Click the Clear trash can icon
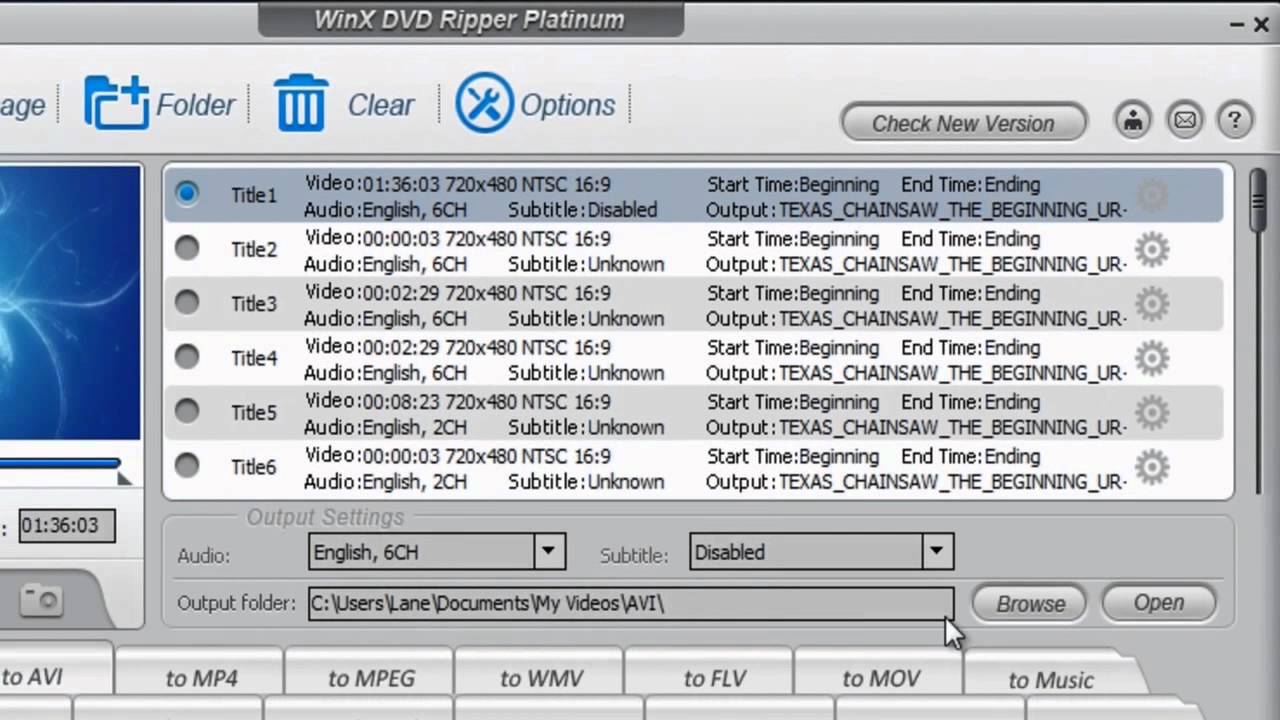Screen dimensions: 1280x720 point(301,103)
